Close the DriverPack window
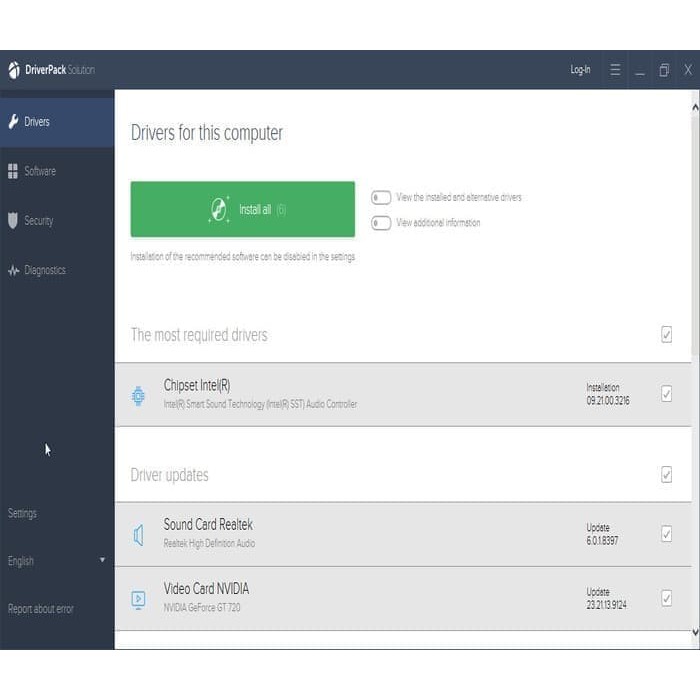The height and width of the screenshot is (700, 700). point(688,70)
